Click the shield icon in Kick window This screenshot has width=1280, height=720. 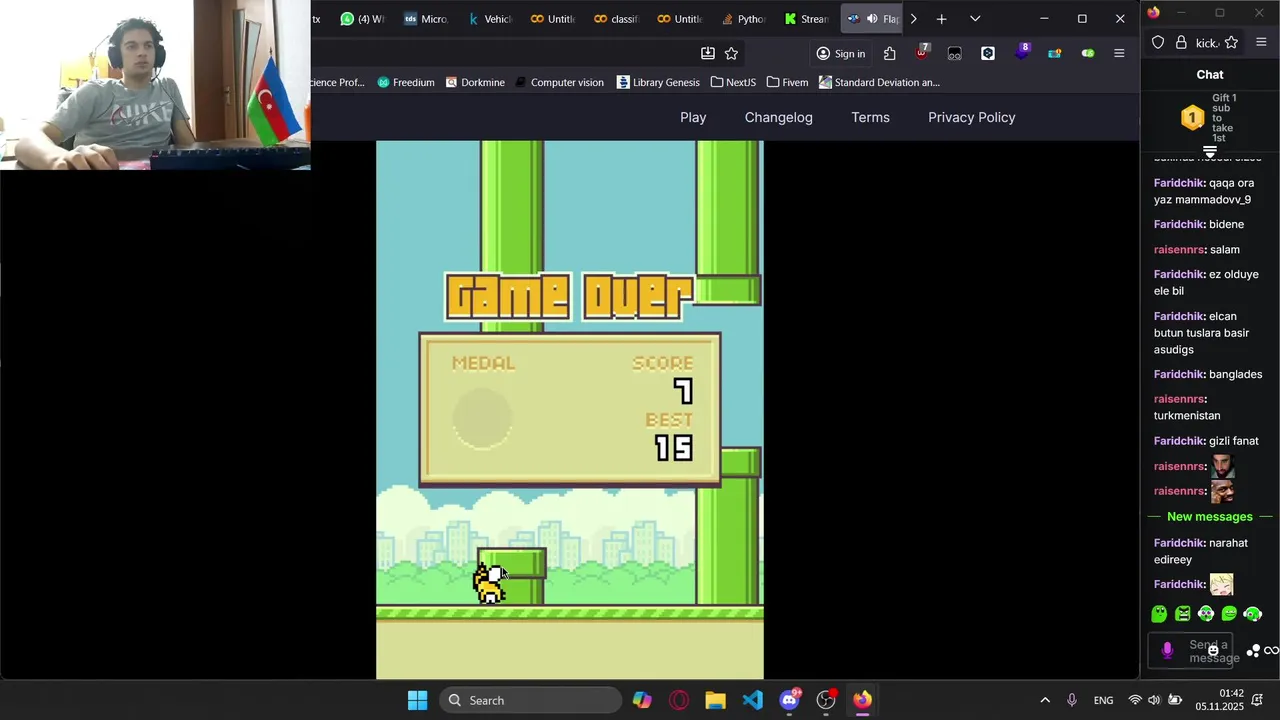[x=1158, y=42]
